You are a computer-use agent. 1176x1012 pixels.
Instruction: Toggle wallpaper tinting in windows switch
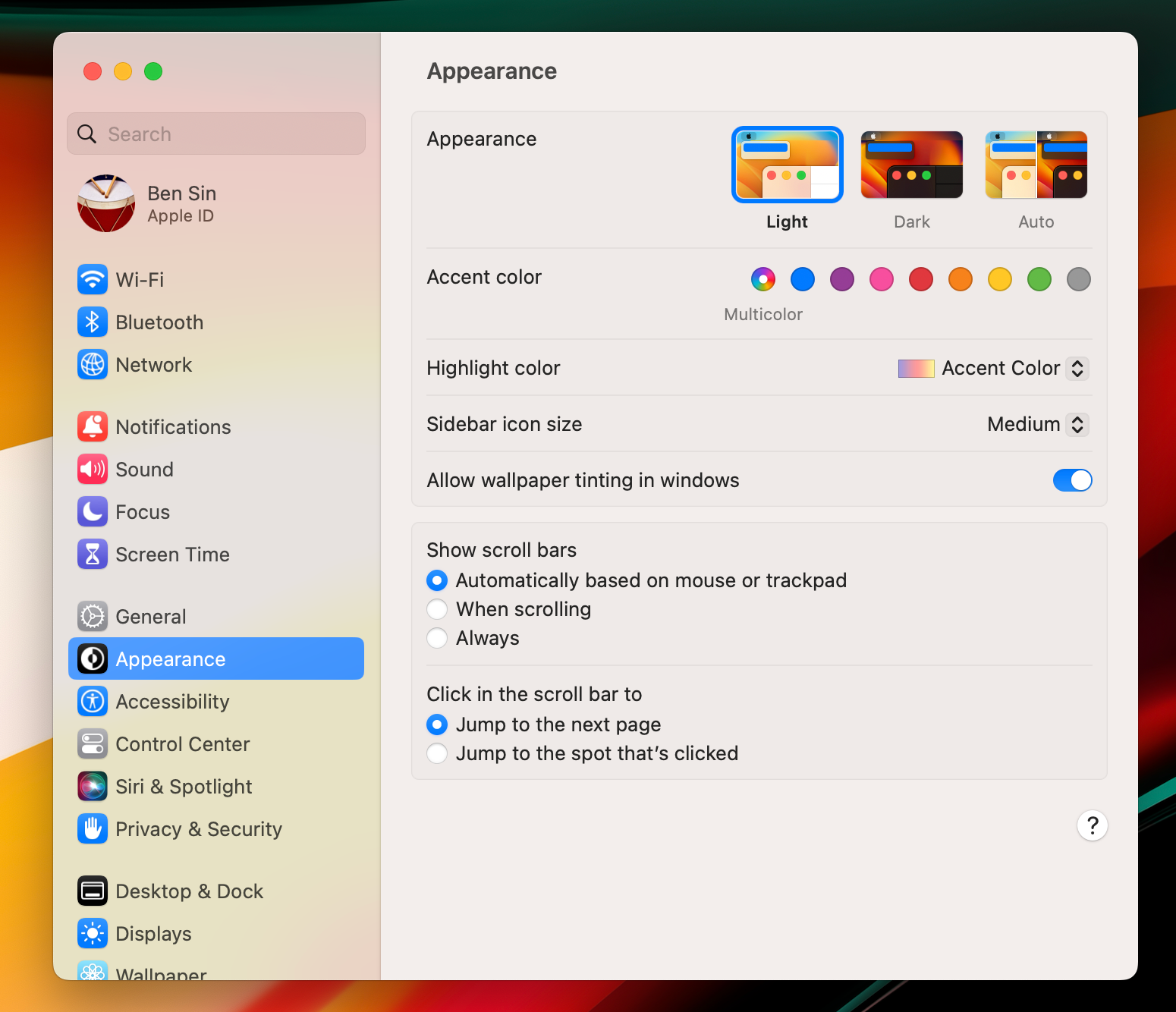coord(1072,480)
